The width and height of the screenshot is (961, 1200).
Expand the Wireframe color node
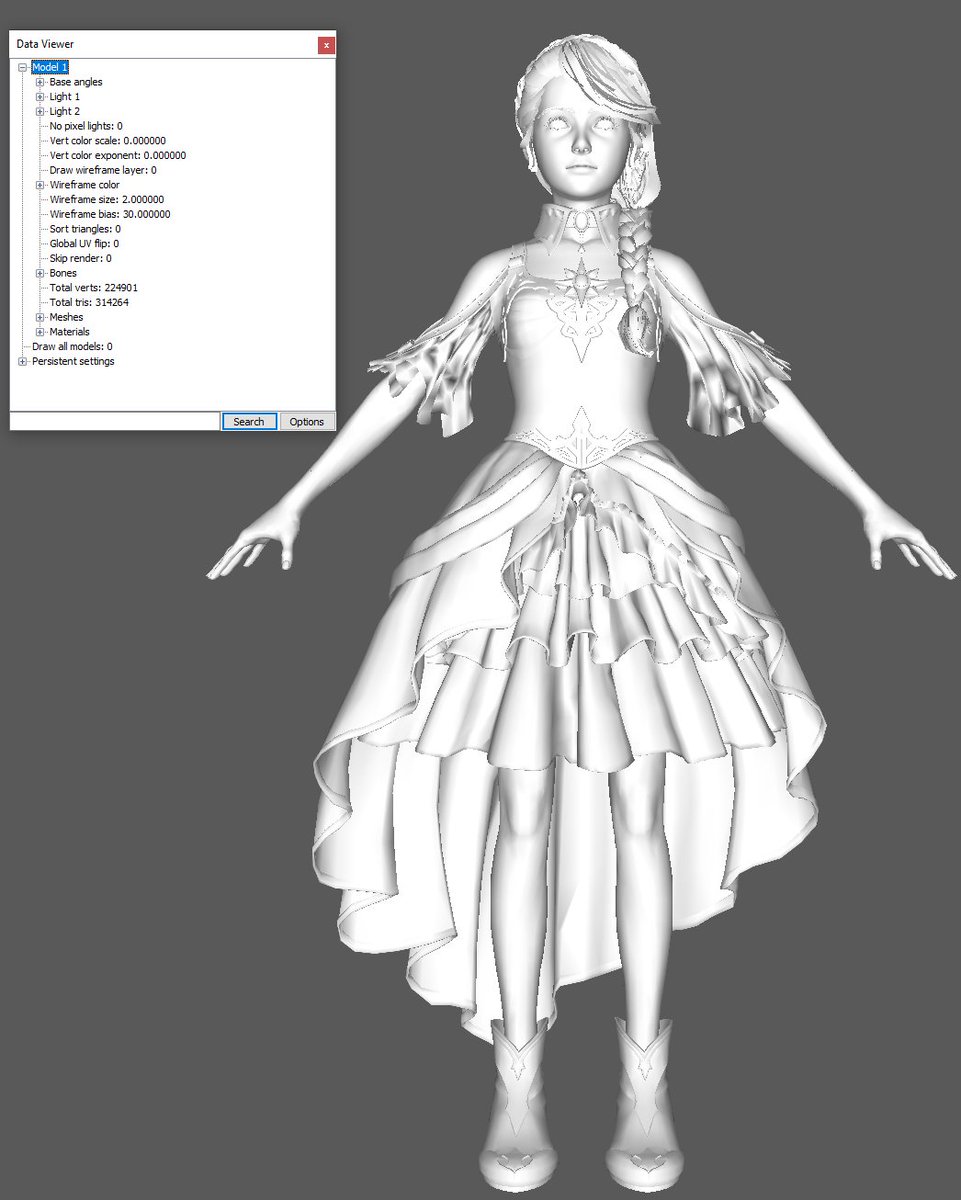pos(40,185)
